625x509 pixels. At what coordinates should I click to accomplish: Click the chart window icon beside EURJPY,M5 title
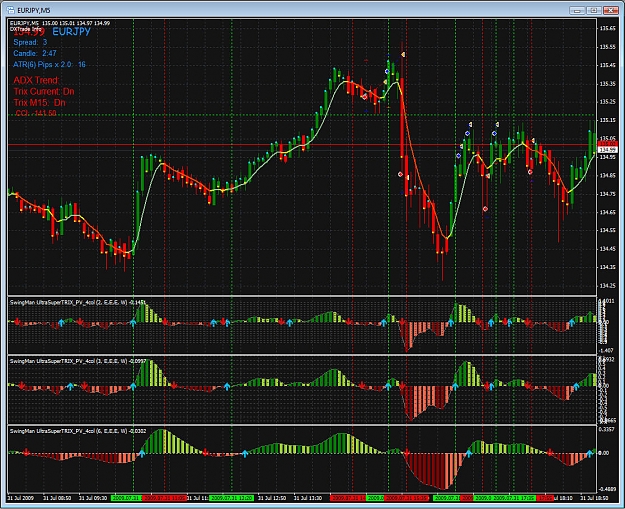(x=11, y=10)
